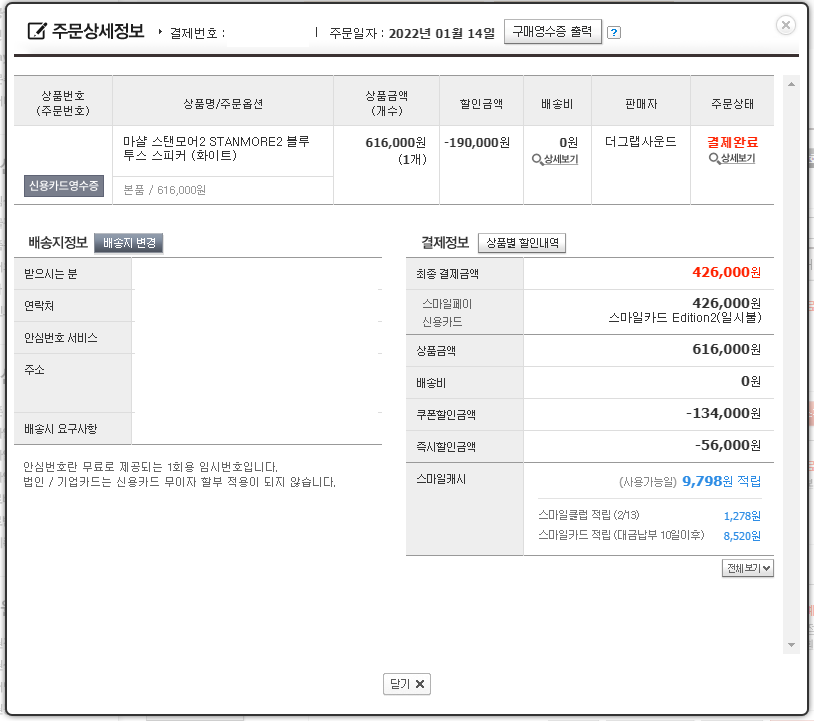The width and height of the screenshot is (814, 721).
Task: Click the X icon on 닫기 button
Action: click(x=420, y=684)
